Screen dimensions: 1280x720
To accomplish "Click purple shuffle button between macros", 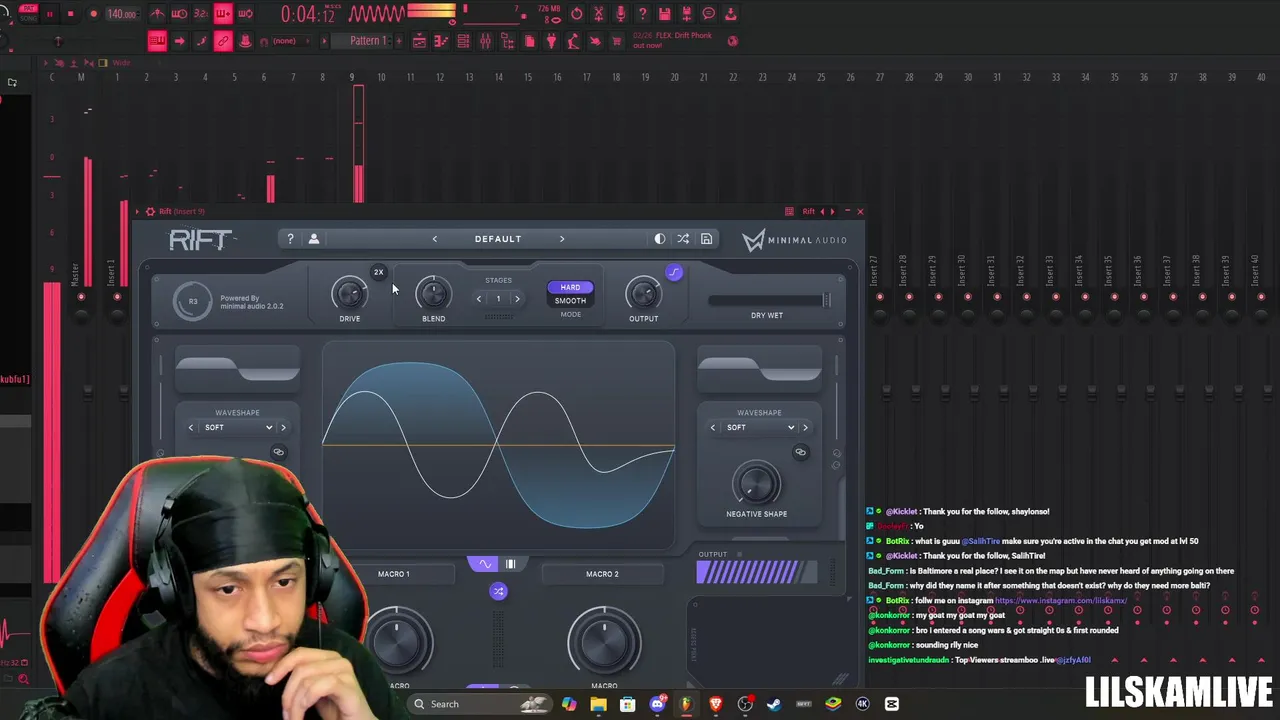I will pos(498,591).
